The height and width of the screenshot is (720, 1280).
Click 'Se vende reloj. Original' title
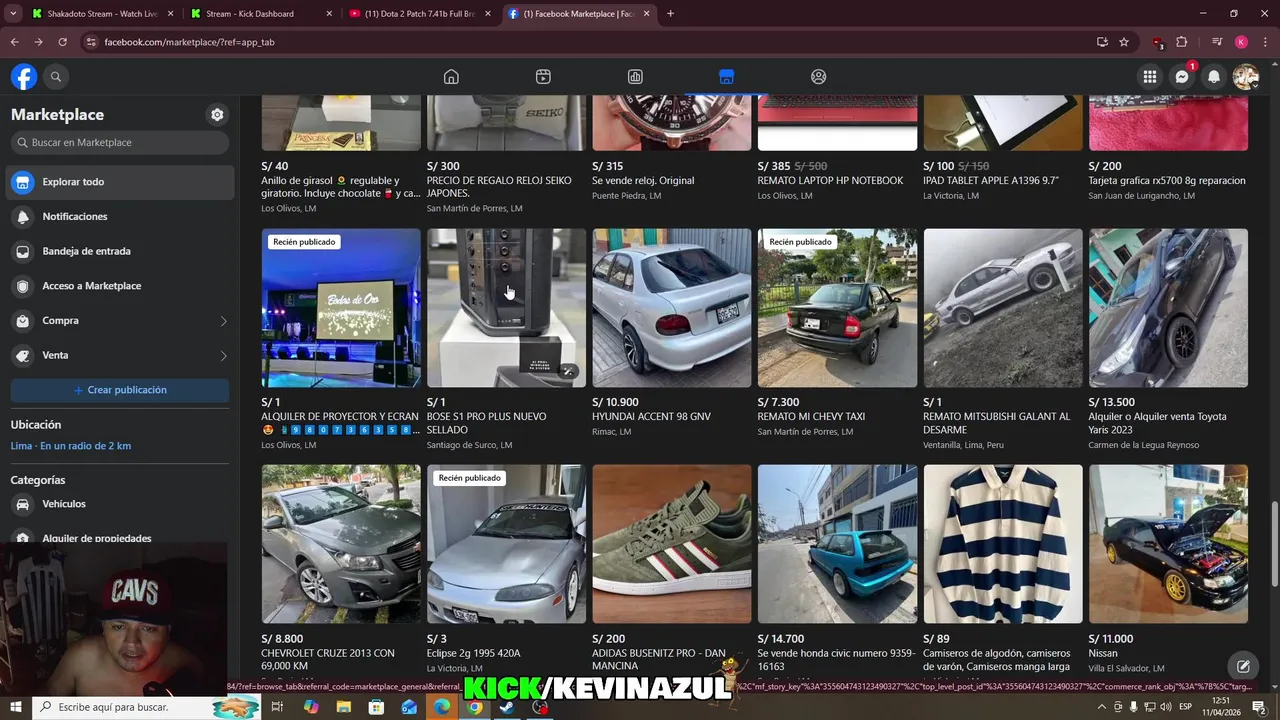[643, 181]
